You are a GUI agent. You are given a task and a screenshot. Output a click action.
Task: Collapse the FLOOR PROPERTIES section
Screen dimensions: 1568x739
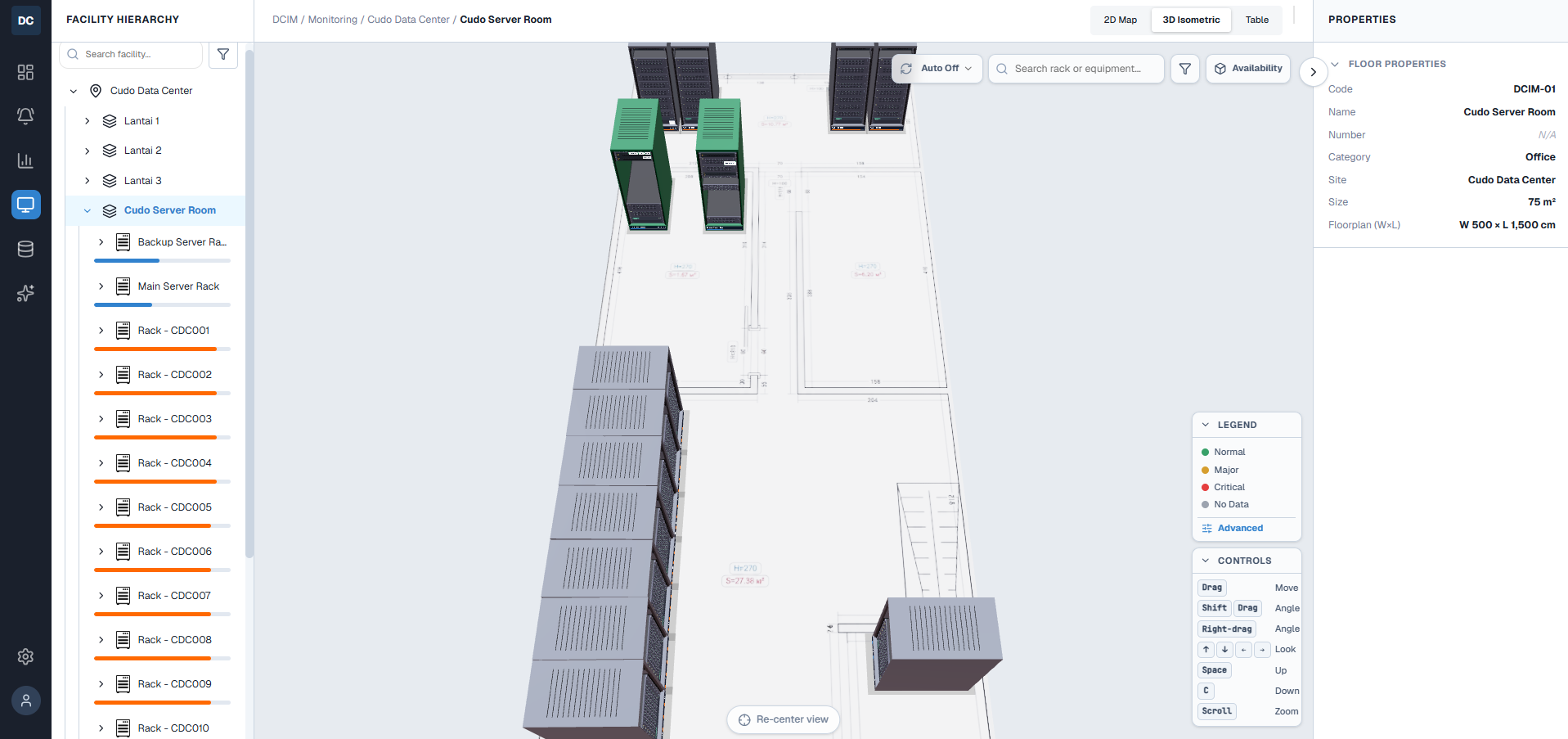[1335, 64]
